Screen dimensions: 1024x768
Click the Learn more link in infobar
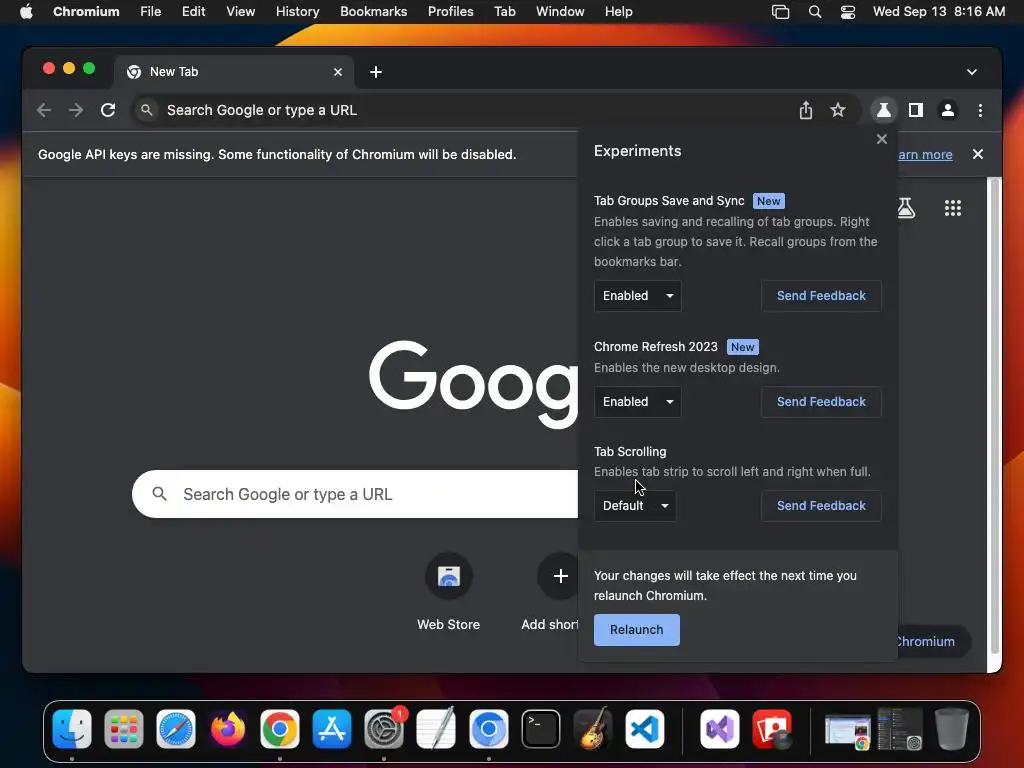coord(925,155)
